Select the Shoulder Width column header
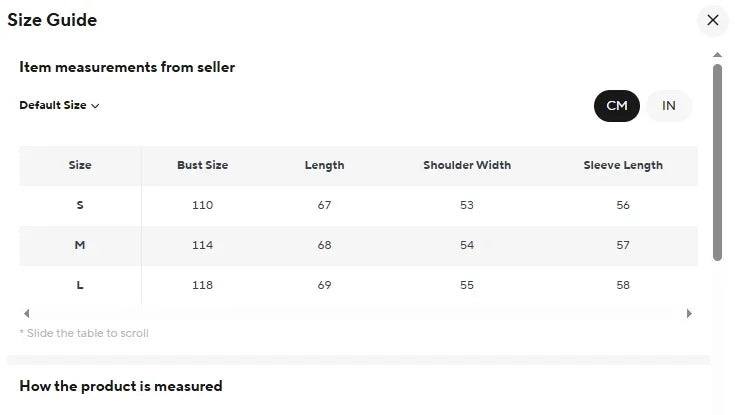 [x=467, y=165]
